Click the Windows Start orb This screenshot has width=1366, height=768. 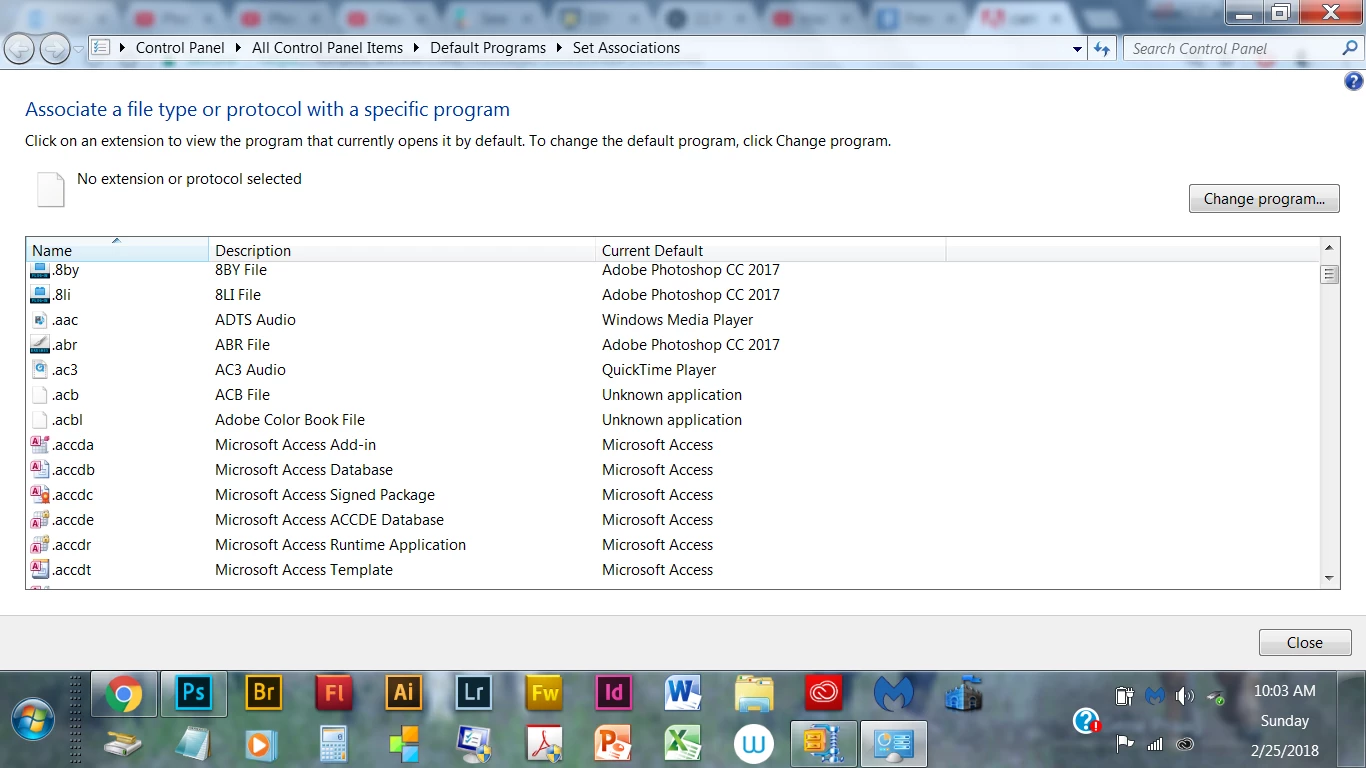pos(32,720)
